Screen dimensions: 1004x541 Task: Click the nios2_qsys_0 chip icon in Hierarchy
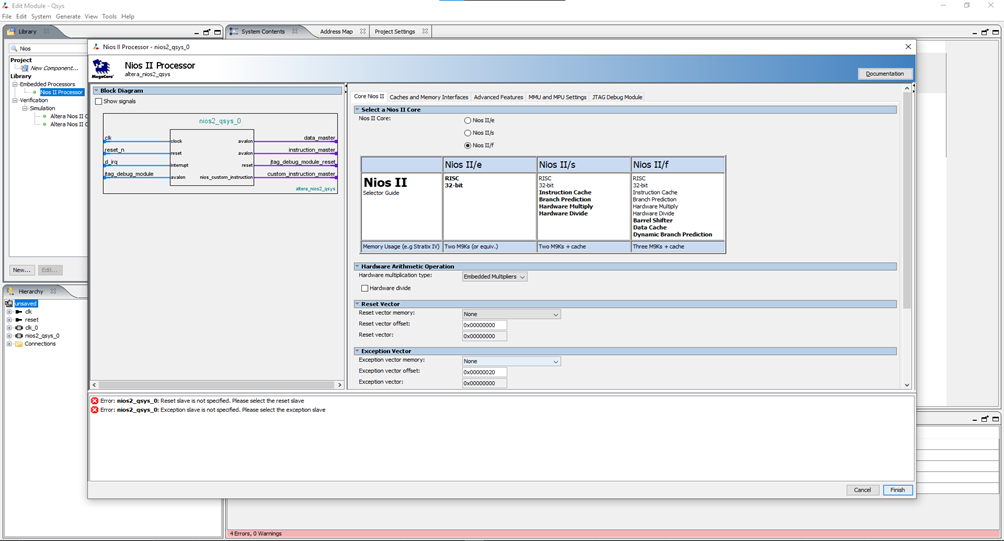coord(19,336)
